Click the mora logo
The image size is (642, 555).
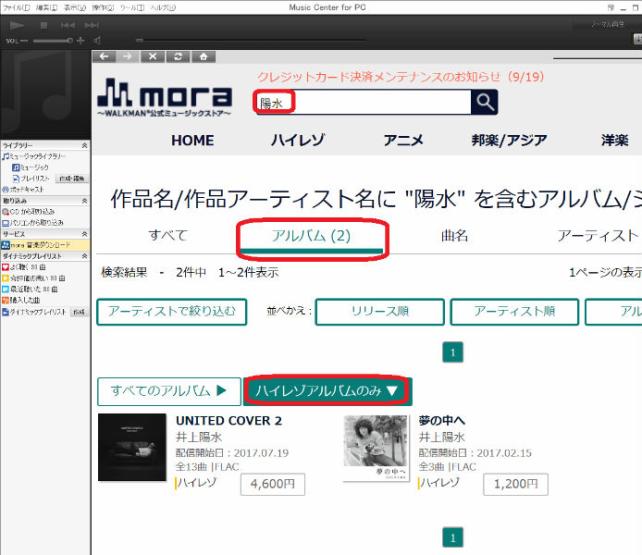[x=165, y=97]
